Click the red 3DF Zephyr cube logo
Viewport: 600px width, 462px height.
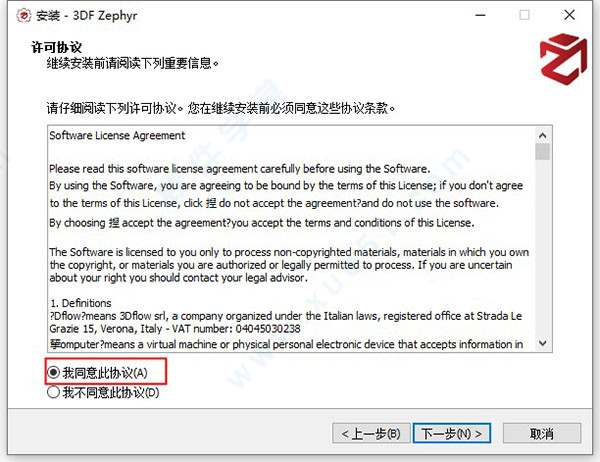point(563,59)
